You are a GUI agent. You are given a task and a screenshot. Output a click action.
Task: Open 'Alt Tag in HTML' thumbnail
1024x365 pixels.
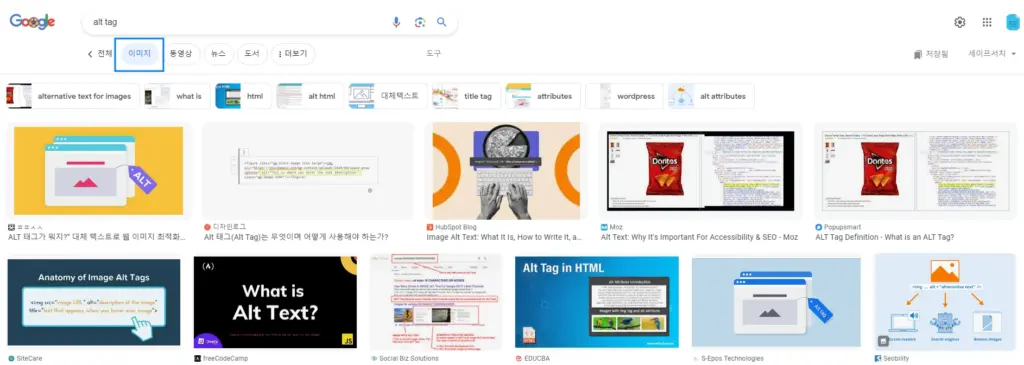[597, 302]
